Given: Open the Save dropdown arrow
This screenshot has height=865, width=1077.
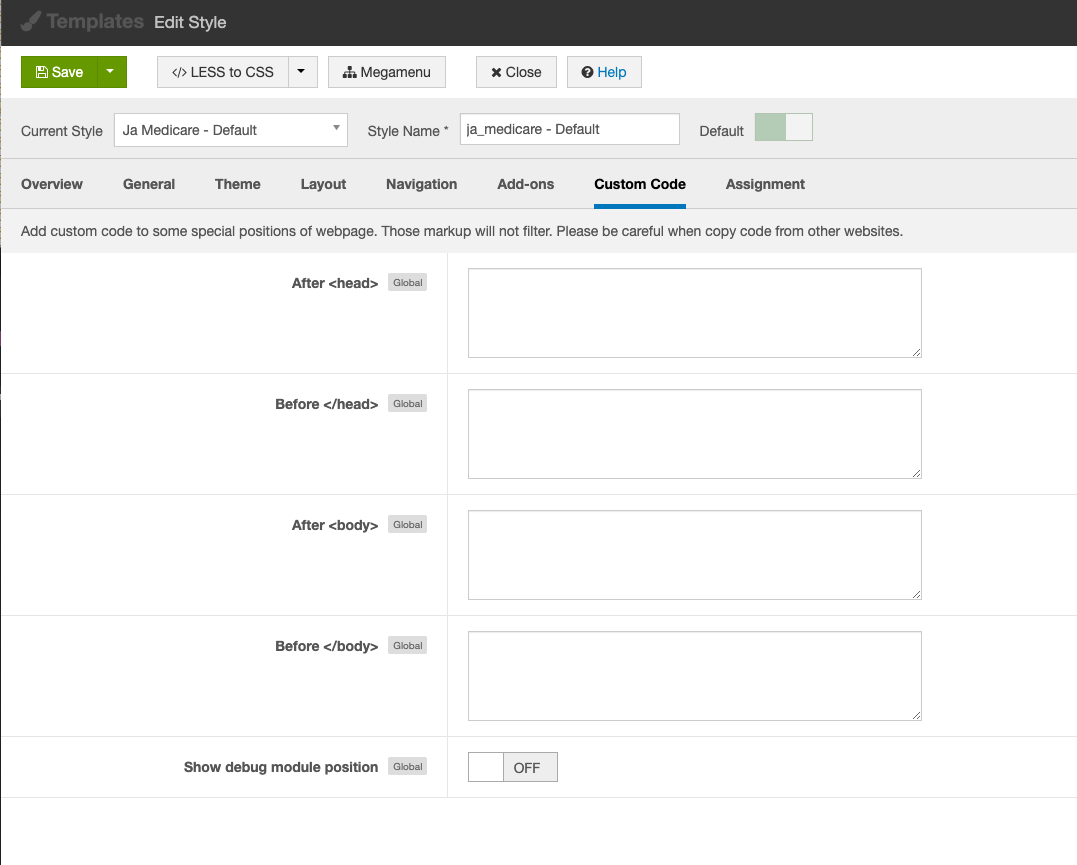Looking at the screenshot, I should coord(111,72).
